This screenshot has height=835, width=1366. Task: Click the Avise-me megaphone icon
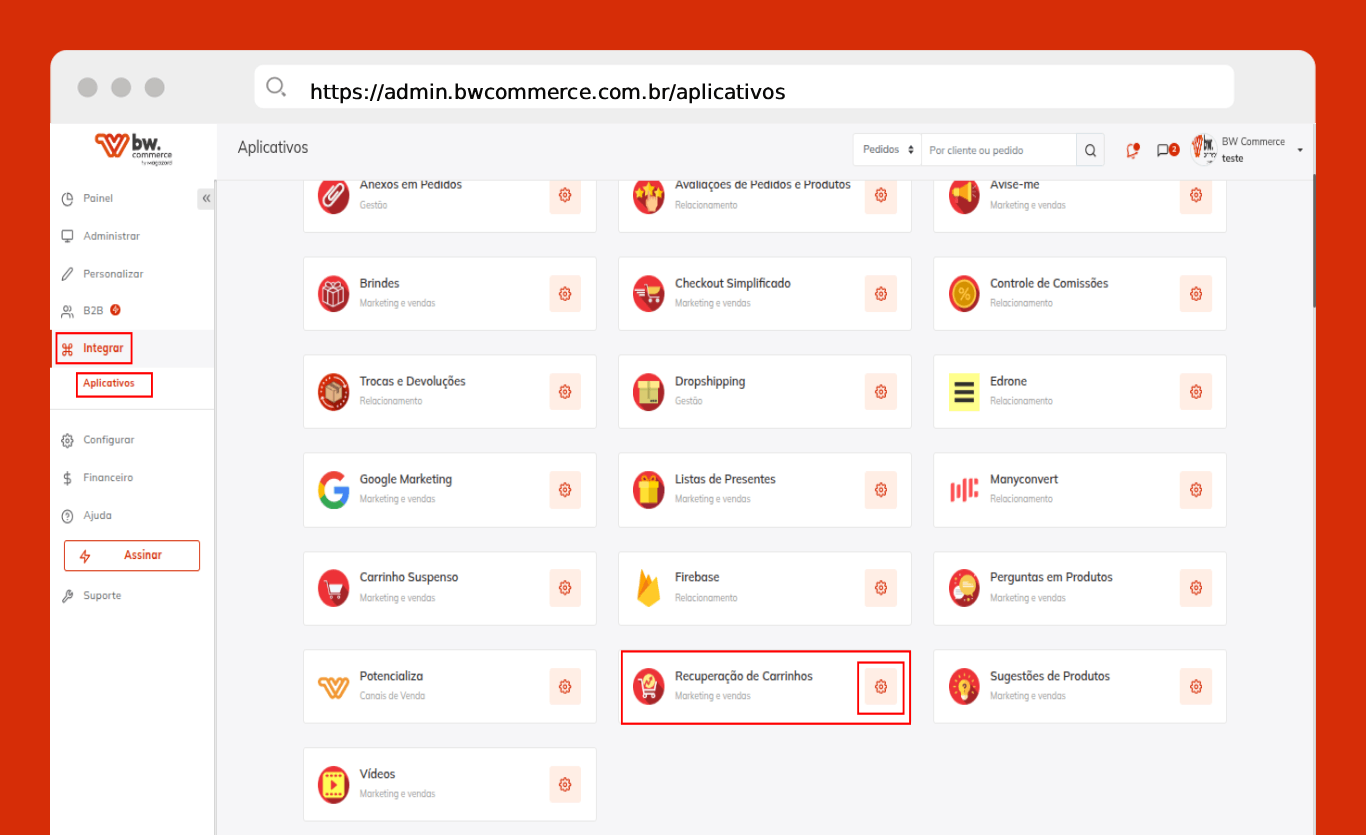pyautogui.click(x=965, y=196)
